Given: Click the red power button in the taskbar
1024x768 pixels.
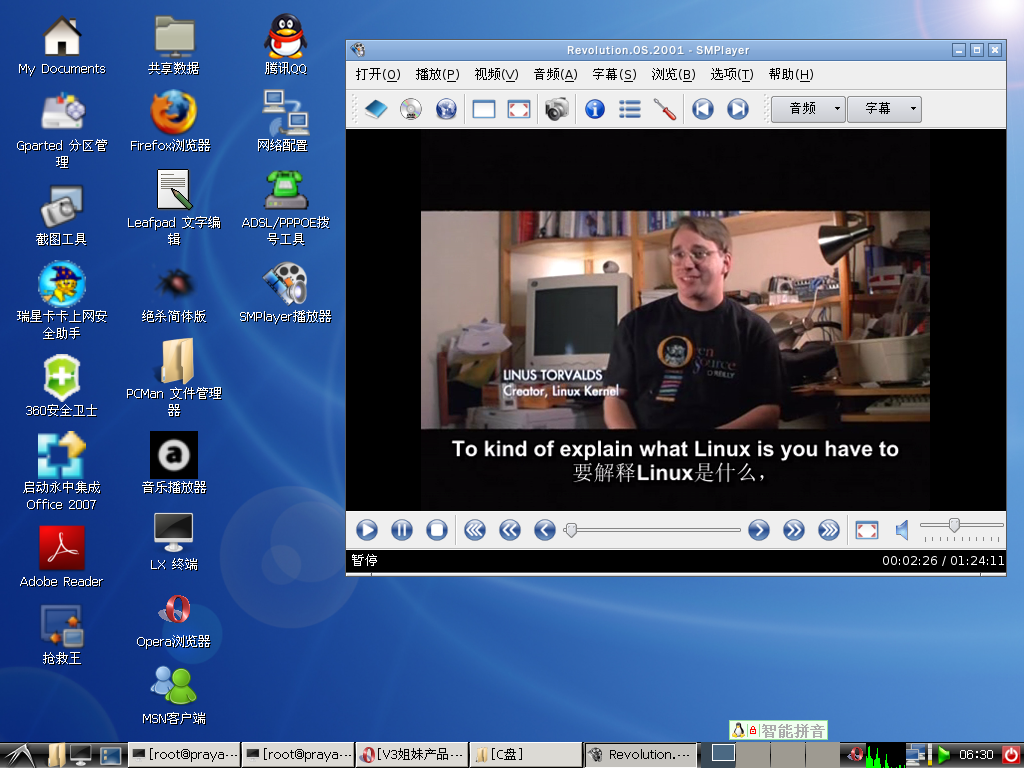Looking at the screenshot, I should tap(1010, 755).
